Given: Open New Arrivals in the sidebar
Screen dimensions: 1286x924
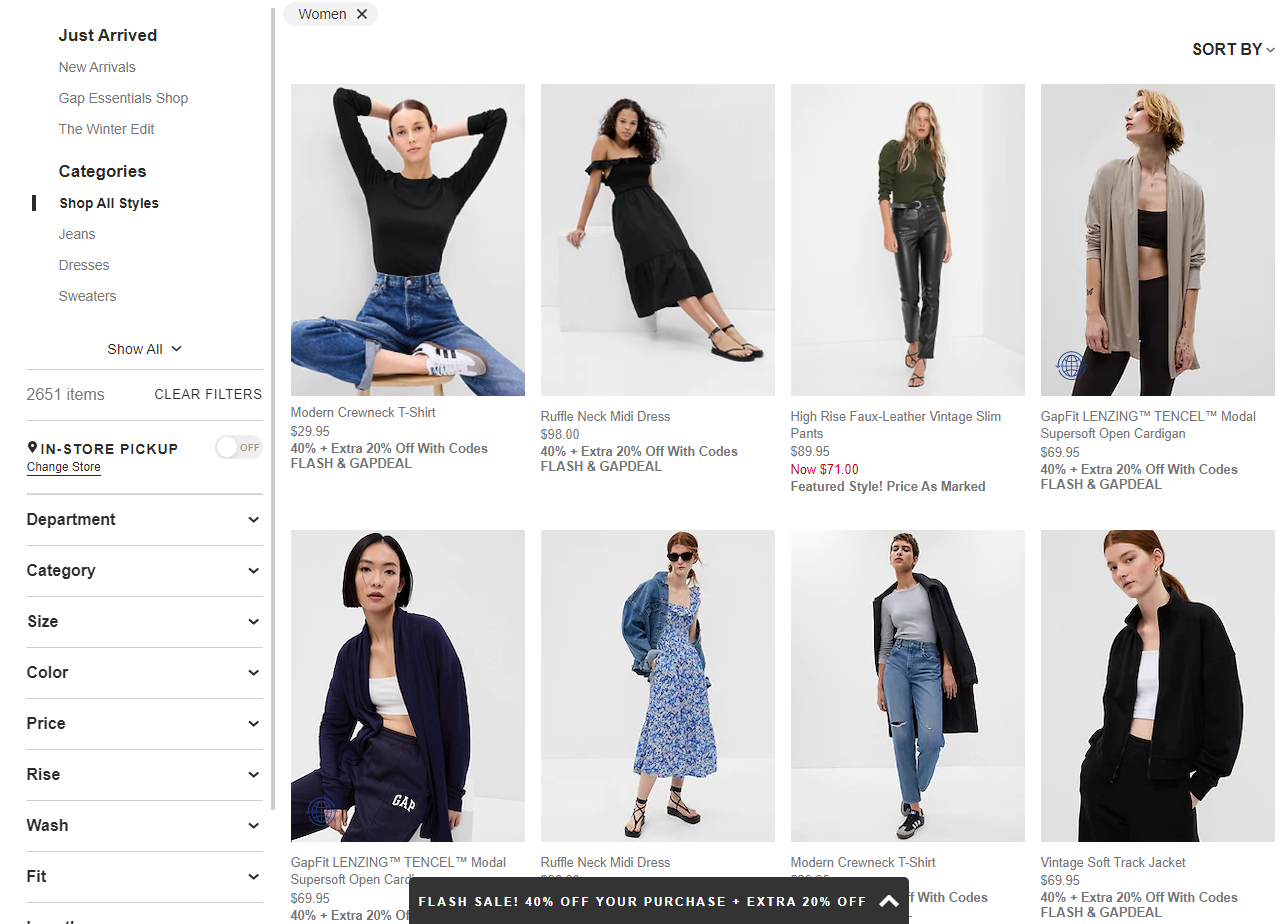Looking at the screenshot, I should point(97,67).
